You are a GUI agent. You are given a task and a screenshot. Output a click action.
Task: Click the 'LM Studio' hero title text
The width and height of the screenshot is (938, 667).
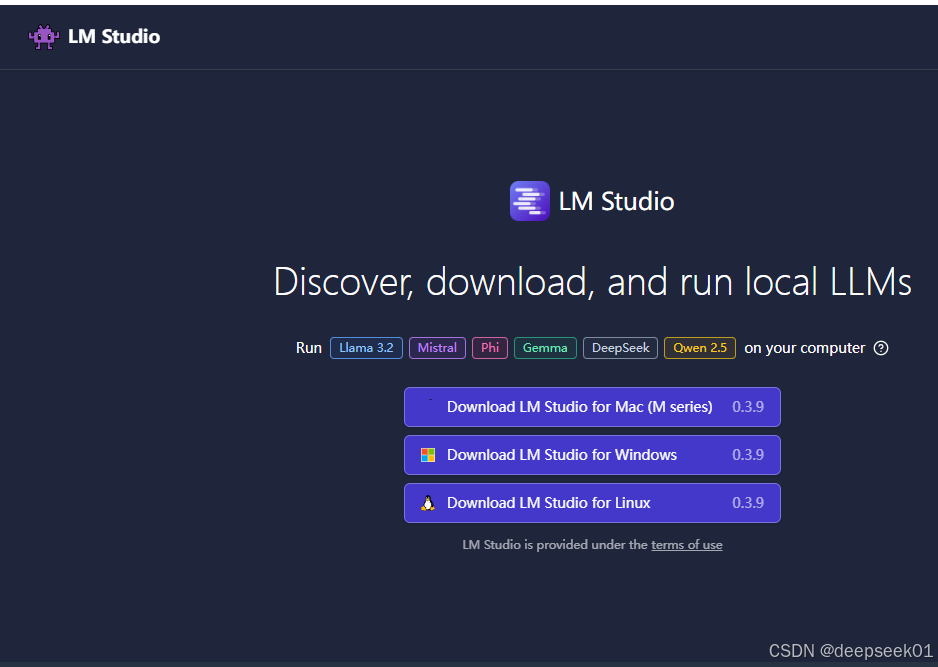(x=616, y=202)
